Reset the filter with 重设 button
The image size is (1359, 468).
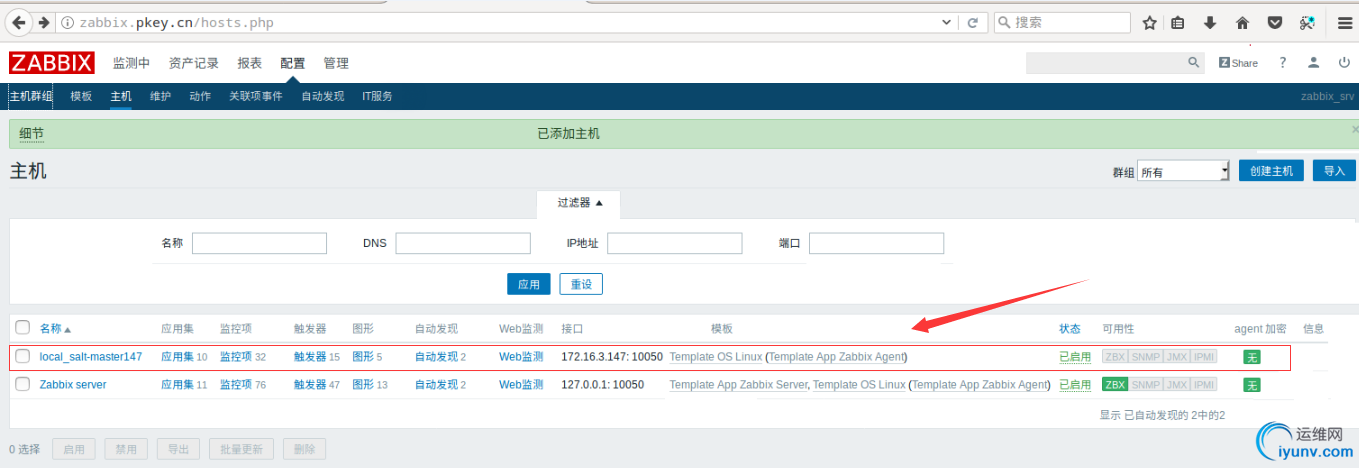coord(581,284)
